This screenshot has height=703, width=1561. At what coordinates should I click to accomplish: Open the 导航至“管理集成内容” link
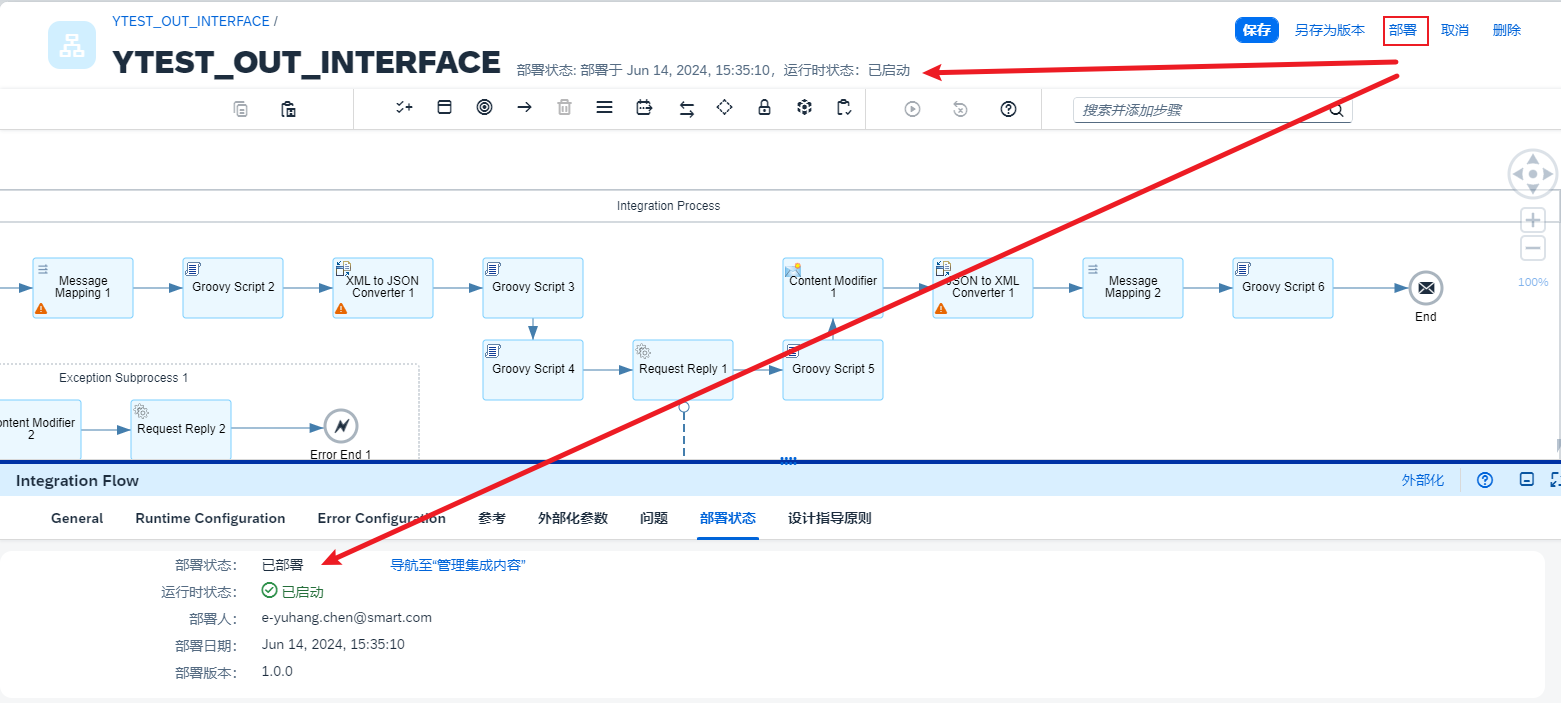457,565
